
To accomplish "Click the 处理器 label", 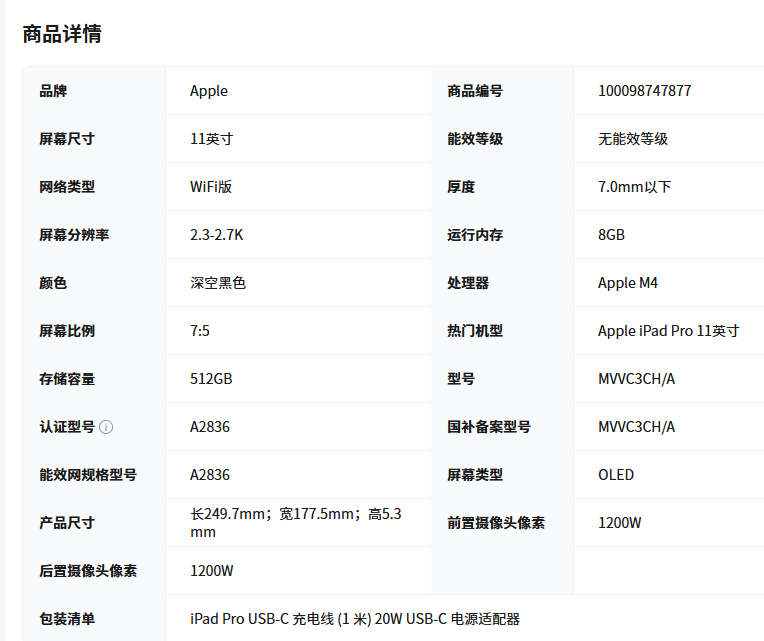I will [468, 283].
